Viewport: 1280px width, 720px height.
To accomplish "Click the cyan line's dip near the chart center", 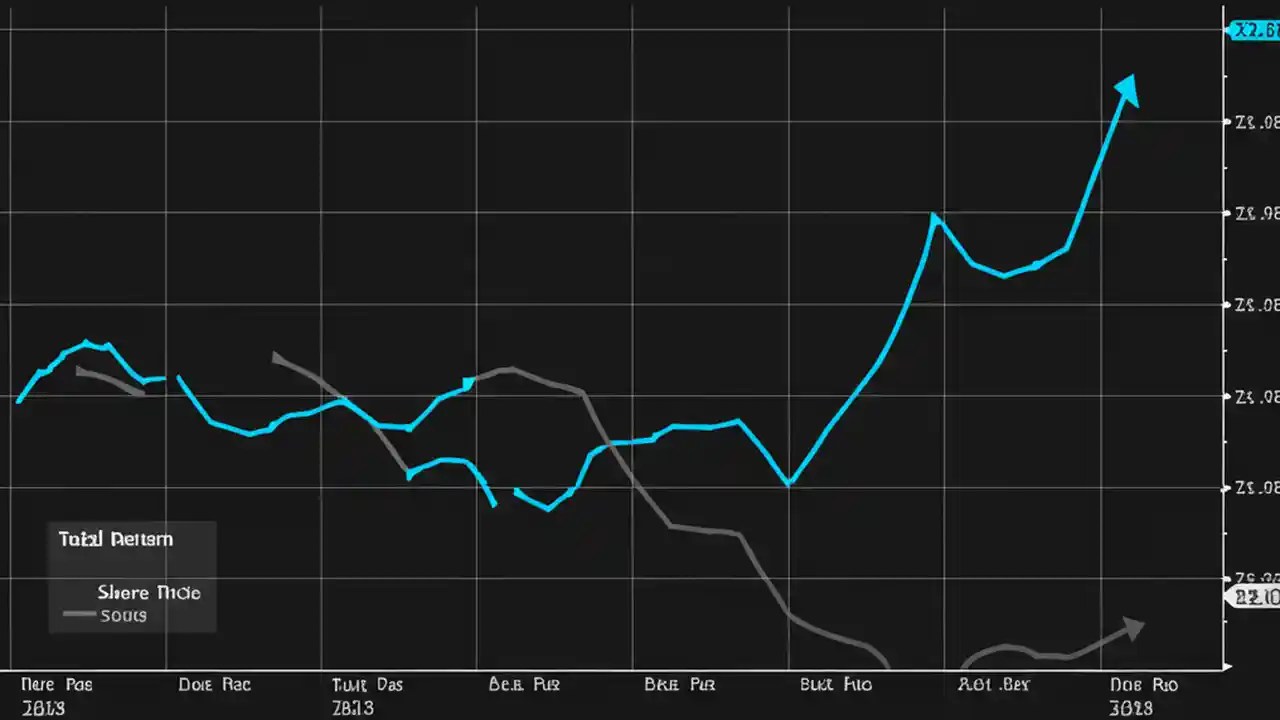I will [547, 508].
